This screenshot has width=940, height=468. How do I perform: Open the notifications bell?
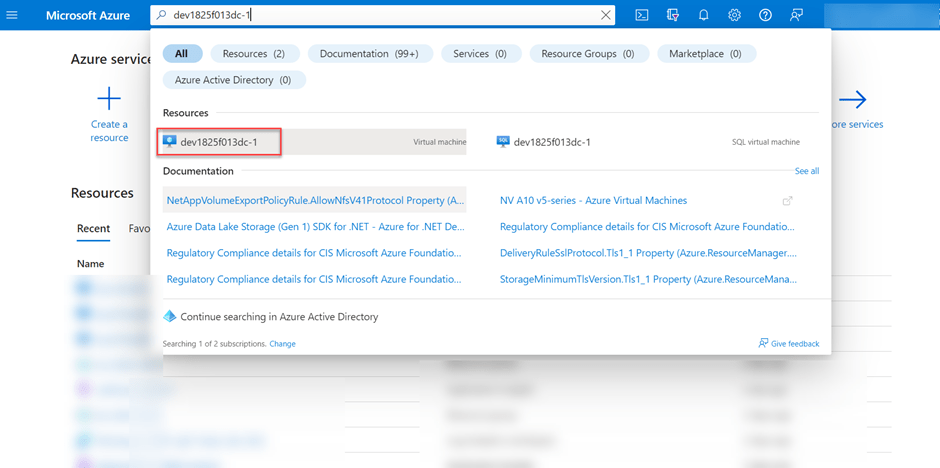coord(704,15)
